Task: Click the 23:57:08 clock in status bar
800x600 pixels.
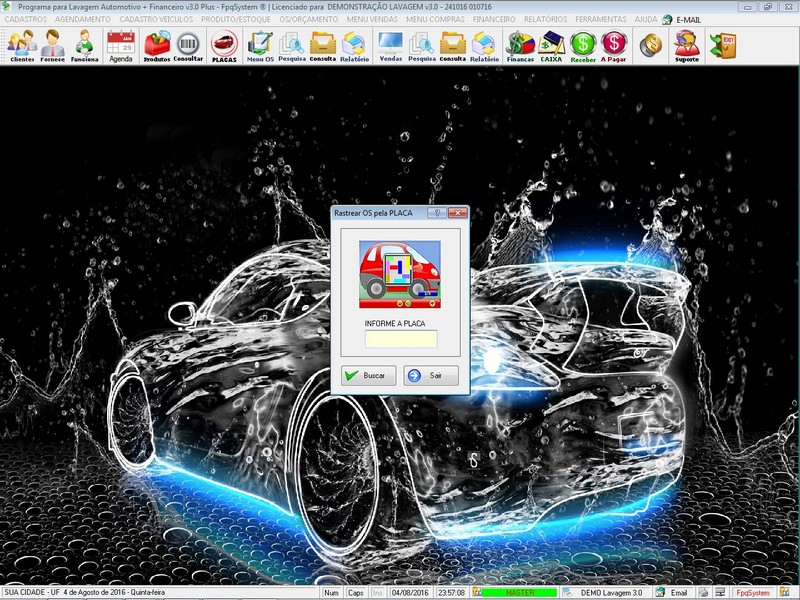Action: [452, 592]
